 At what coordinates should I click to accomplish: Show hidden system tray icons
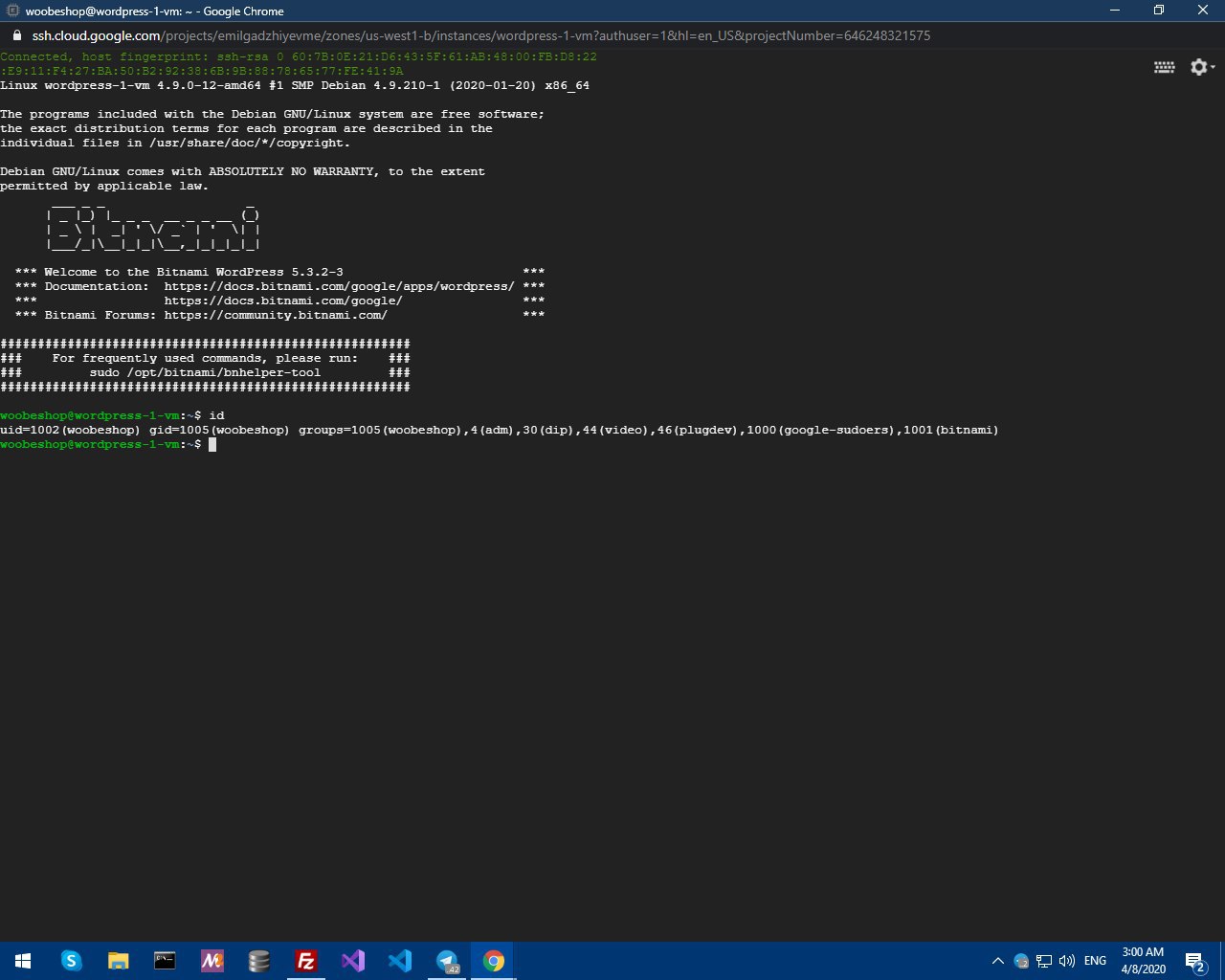click(997, 961)
